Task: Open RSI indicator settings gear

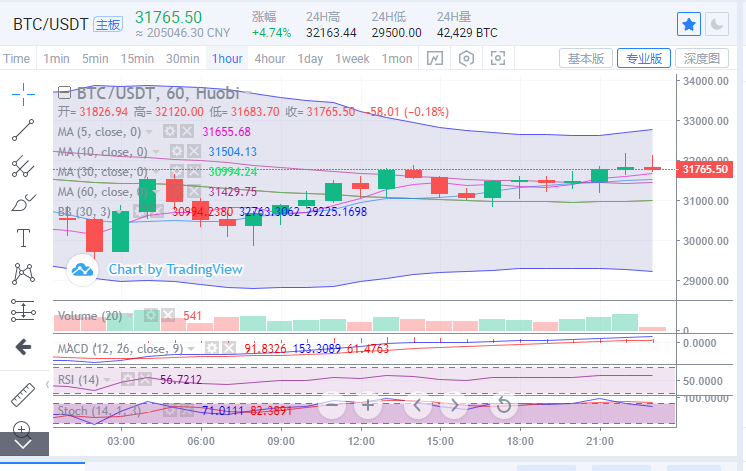Action: pos(128,379)
